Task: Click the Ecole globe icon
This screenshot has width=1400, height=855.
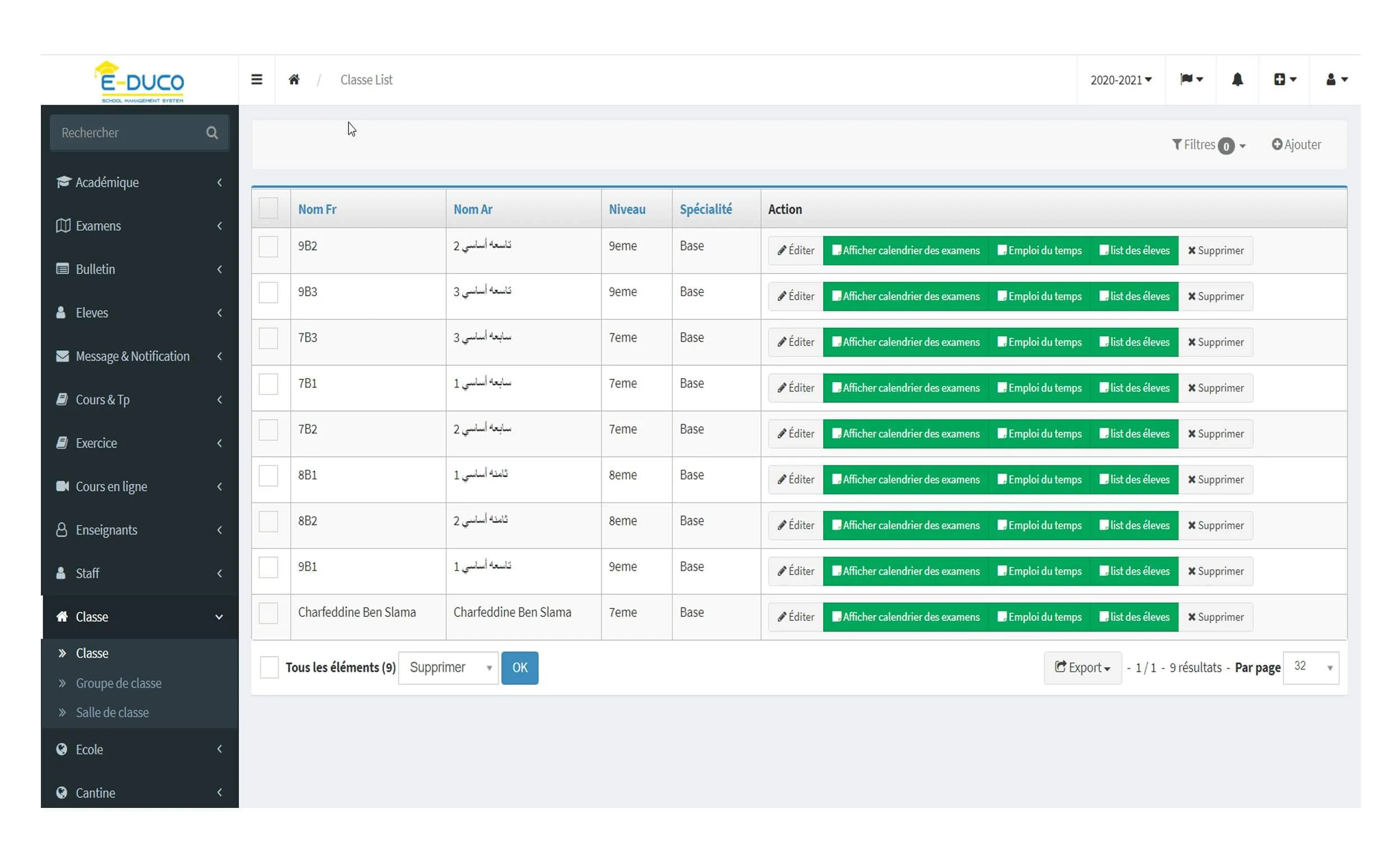Action: [62, 749]
